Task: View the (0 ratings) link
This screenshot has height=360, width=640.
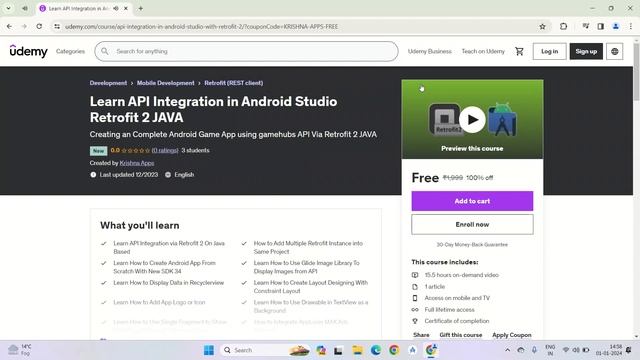Action: [x=165, y=150]
